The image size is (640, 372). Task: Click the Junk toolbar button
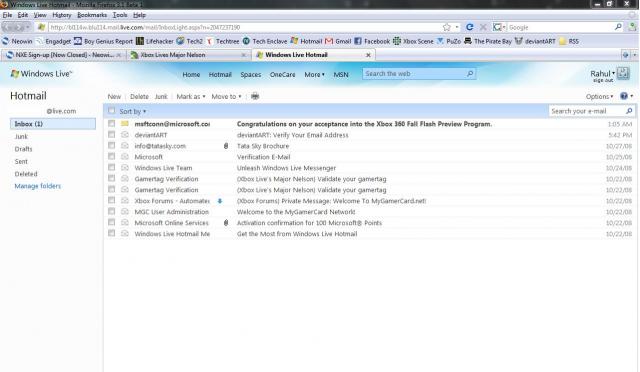pyautogui.click(x=161, y=96)
